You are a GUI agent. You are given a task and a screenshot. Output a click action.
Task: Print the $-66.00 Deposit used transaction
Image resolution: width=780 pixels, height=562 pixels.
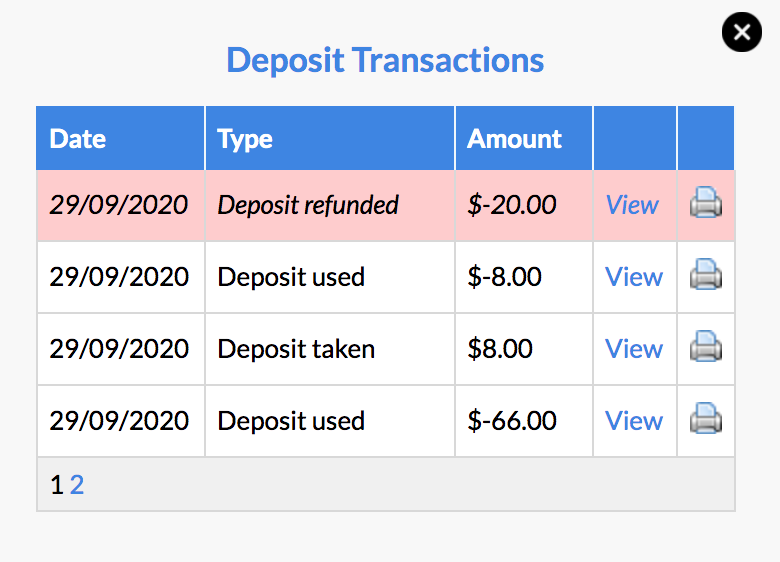click(706, 418)
